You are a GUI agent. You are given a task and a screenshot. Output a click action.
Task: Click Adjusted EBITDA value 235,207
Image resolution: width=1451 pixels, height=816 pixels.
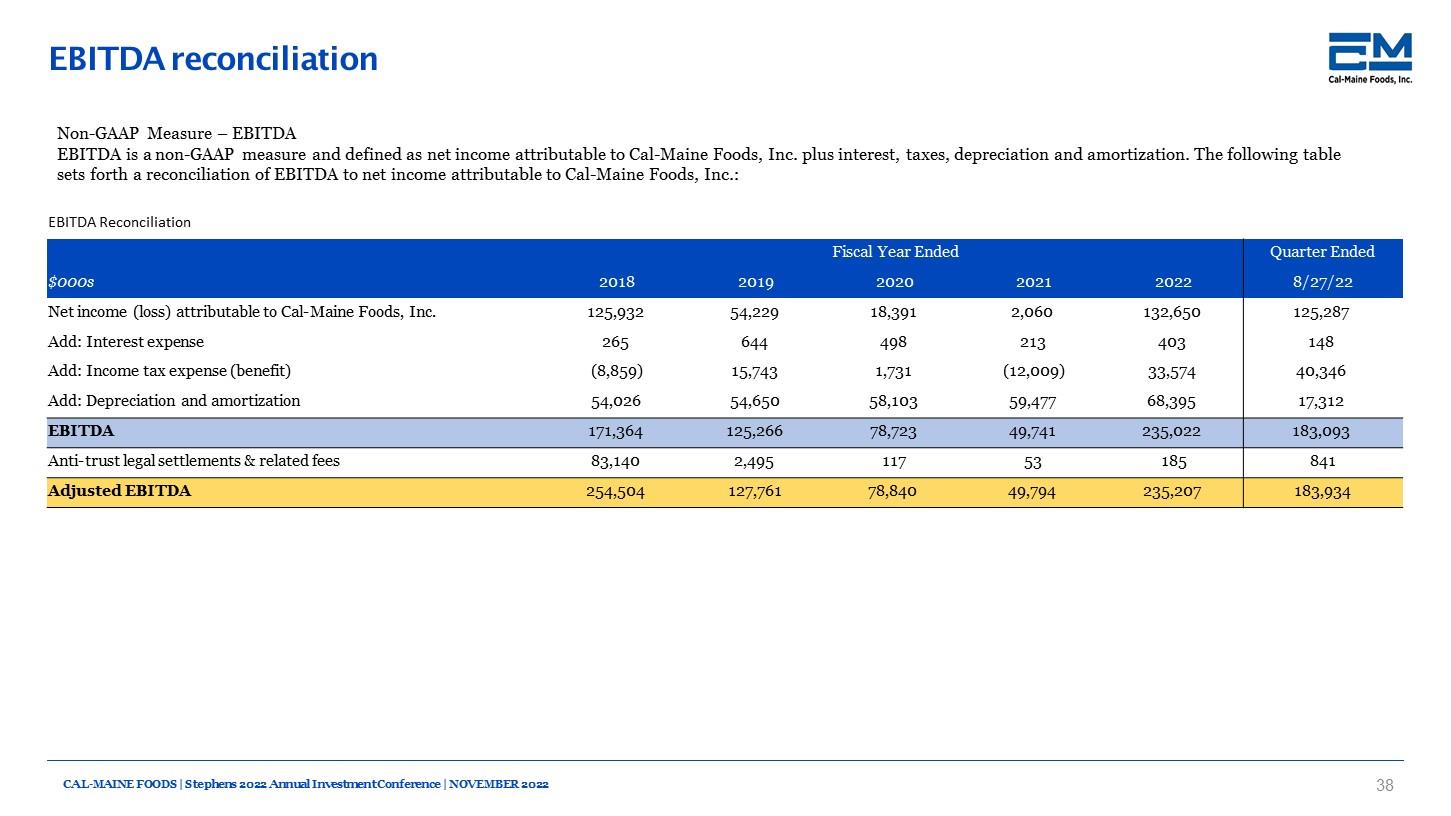coord(1172,492)
